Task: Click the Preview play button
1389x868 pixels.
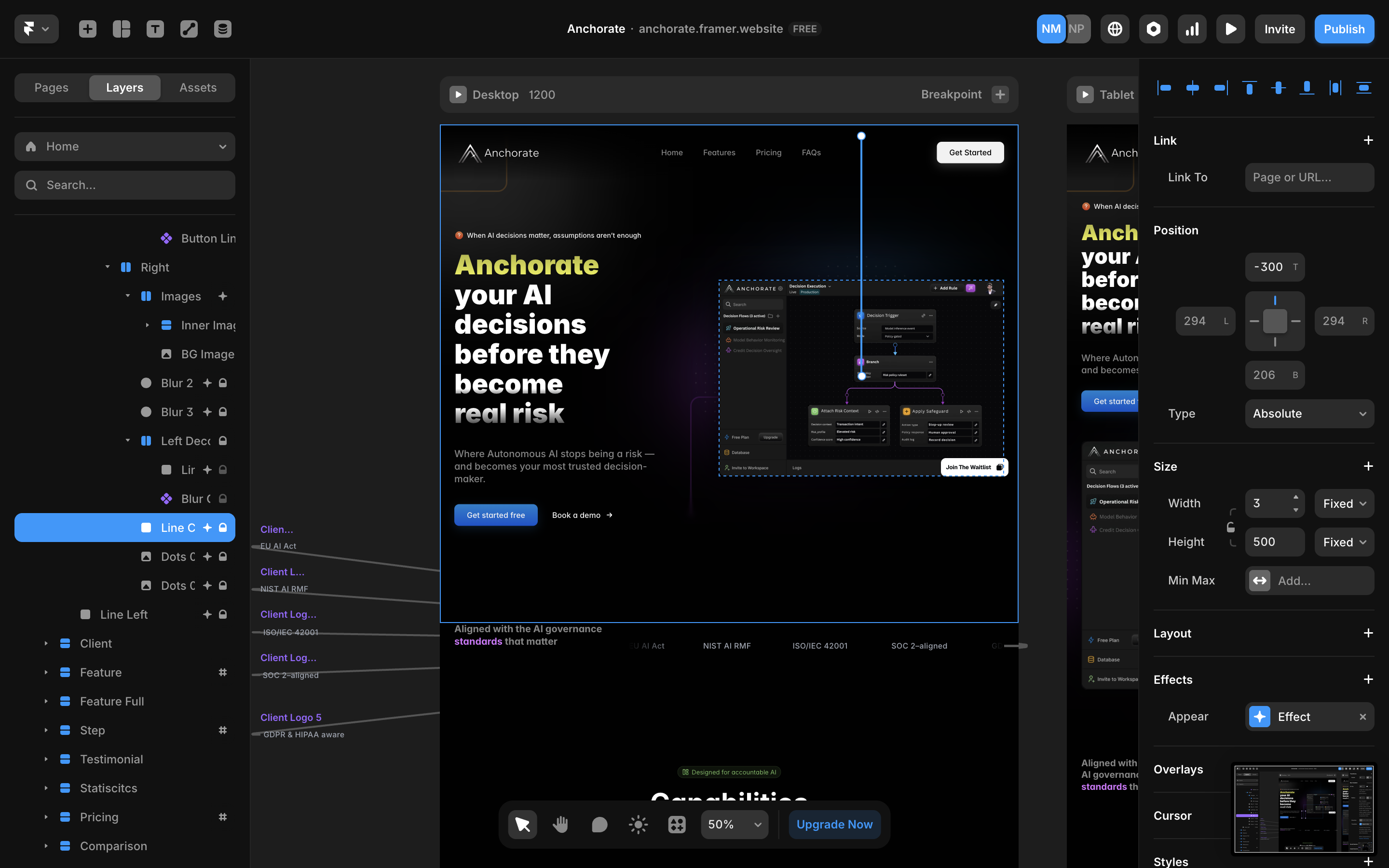Action: click(1231, 29)
